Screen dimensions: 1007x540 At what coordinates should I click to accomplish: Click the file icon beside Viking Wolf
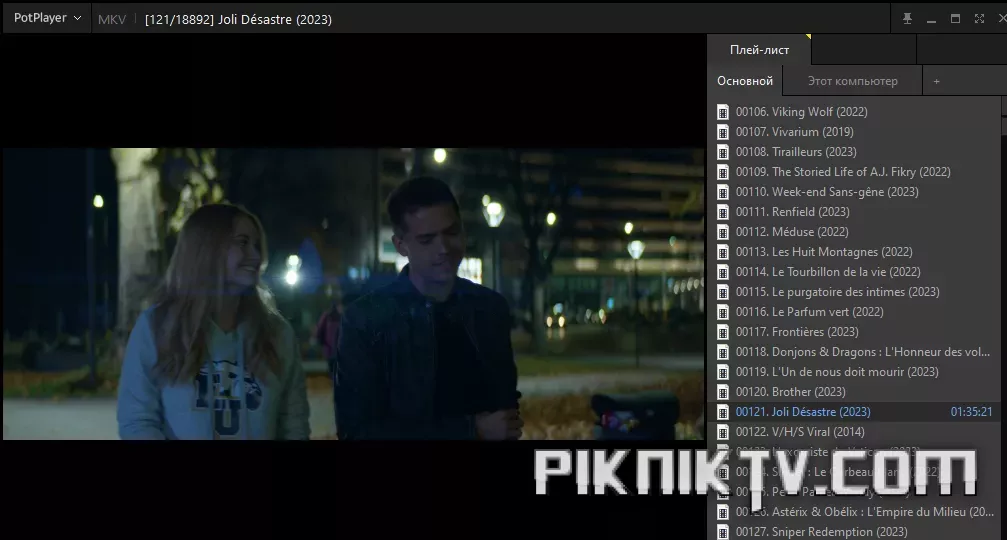pos(722,112)
